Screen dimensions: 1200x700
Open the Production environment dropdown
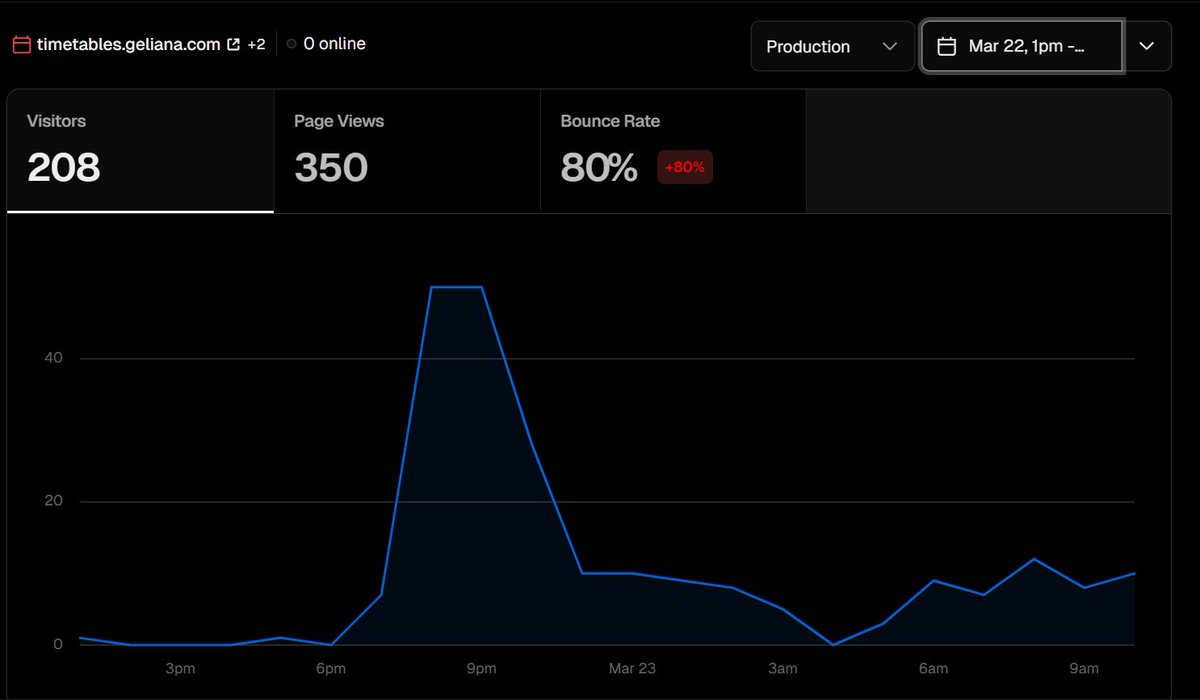(832, 46)
